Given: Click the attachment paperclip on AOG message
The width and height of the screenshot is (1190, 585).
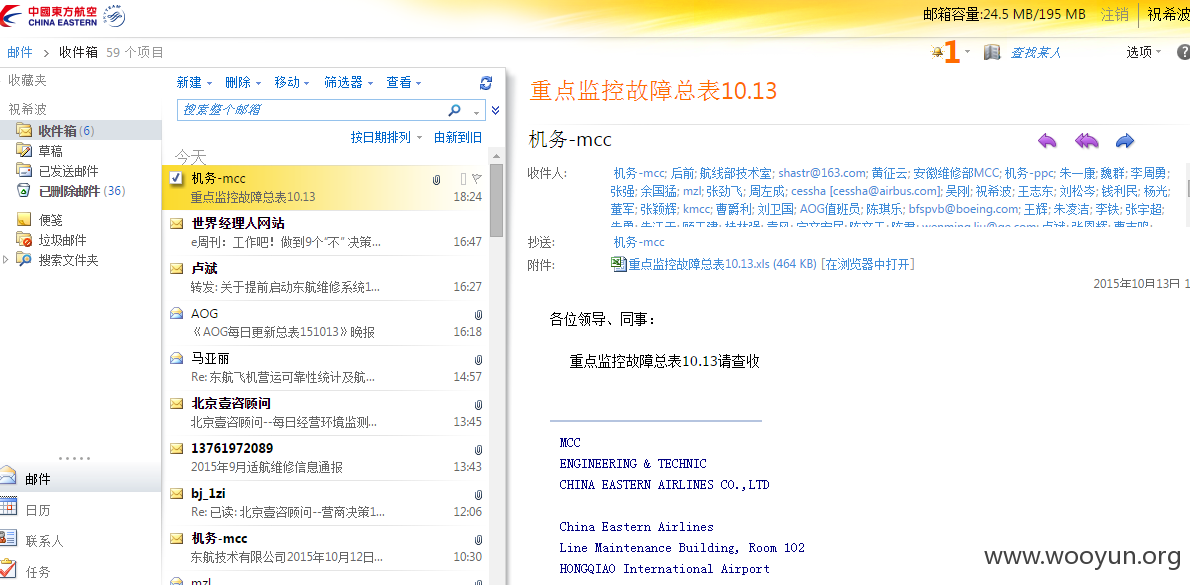Looking at the screenshot, I should pos(478,314).
